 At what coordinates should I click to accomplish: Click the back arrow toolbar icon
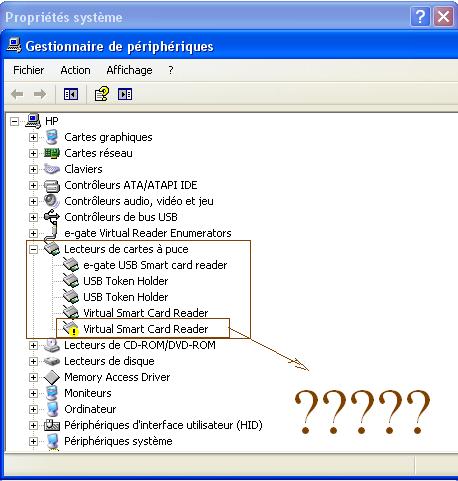point(17,94)
